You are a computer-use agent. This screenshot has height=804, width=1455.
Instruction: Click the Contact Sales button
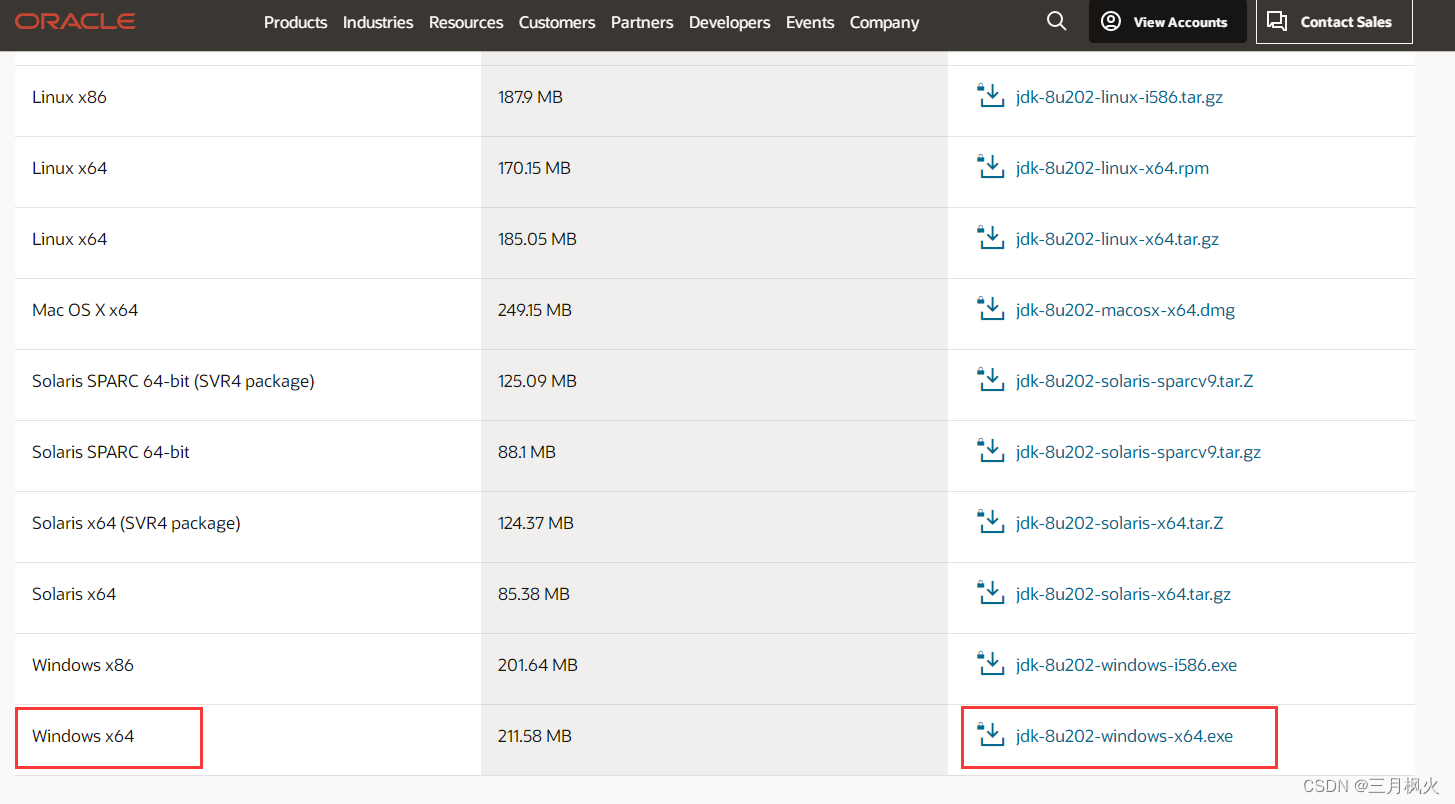point(1334,21)
